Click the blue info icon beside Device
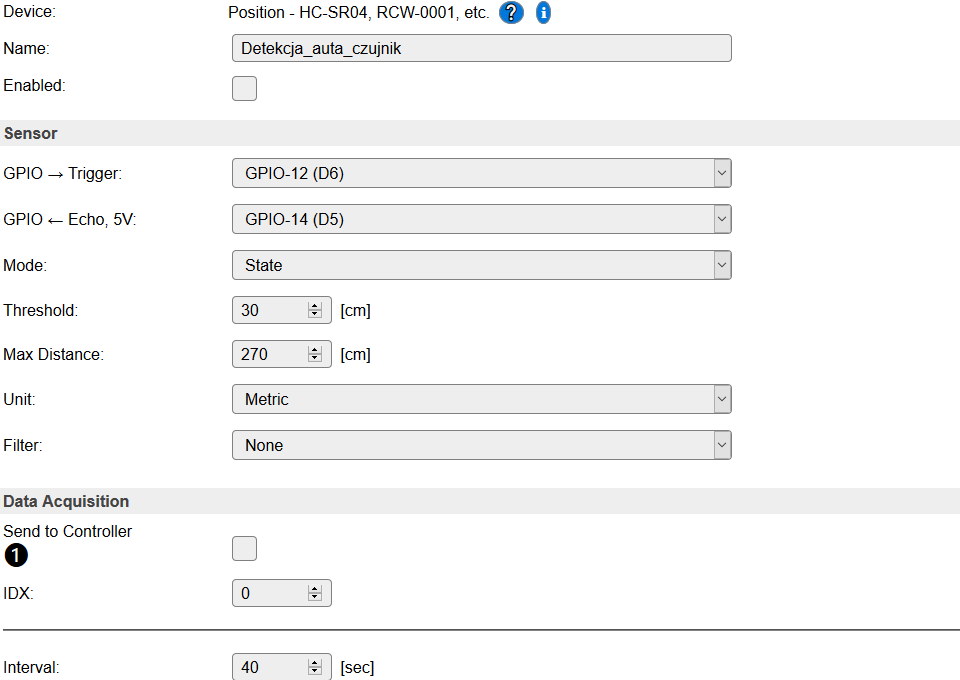Viewport: 960px width, 680px height. 543,13
